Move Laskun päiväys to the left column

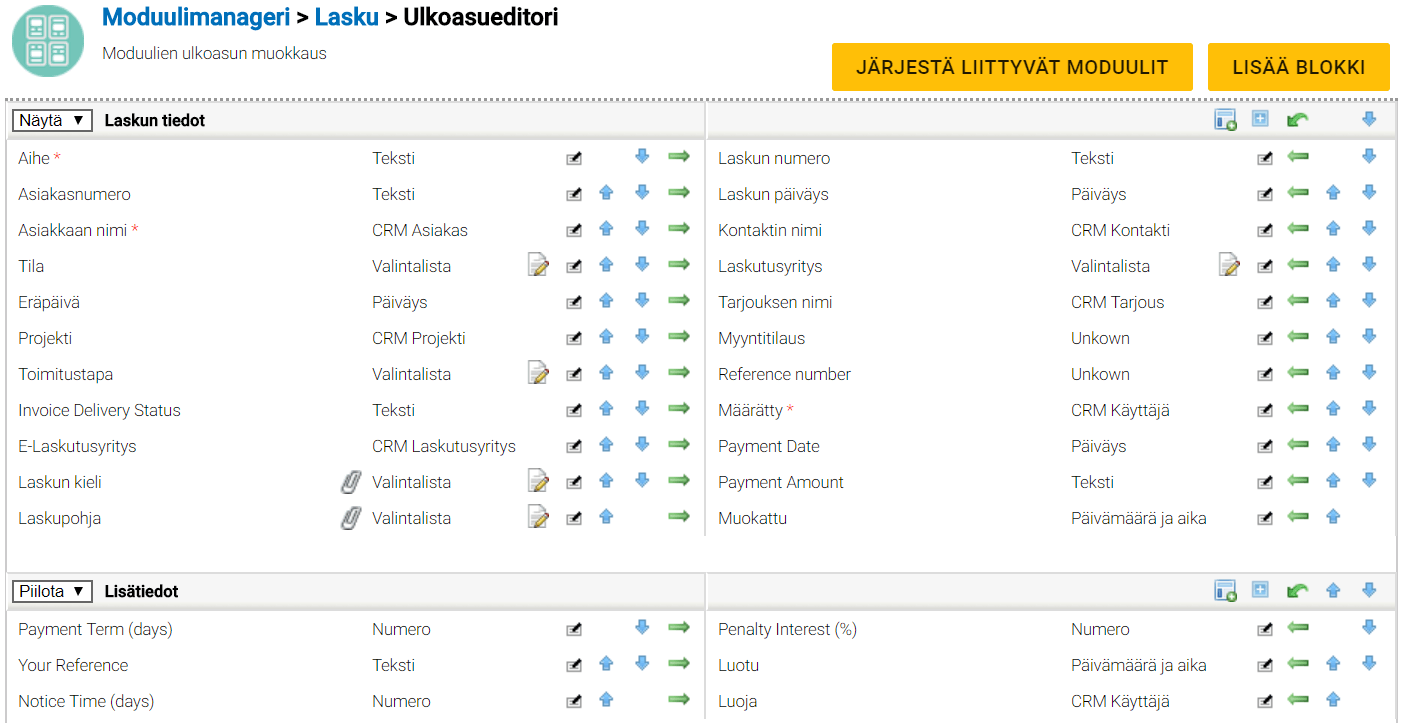(1298, 193)
